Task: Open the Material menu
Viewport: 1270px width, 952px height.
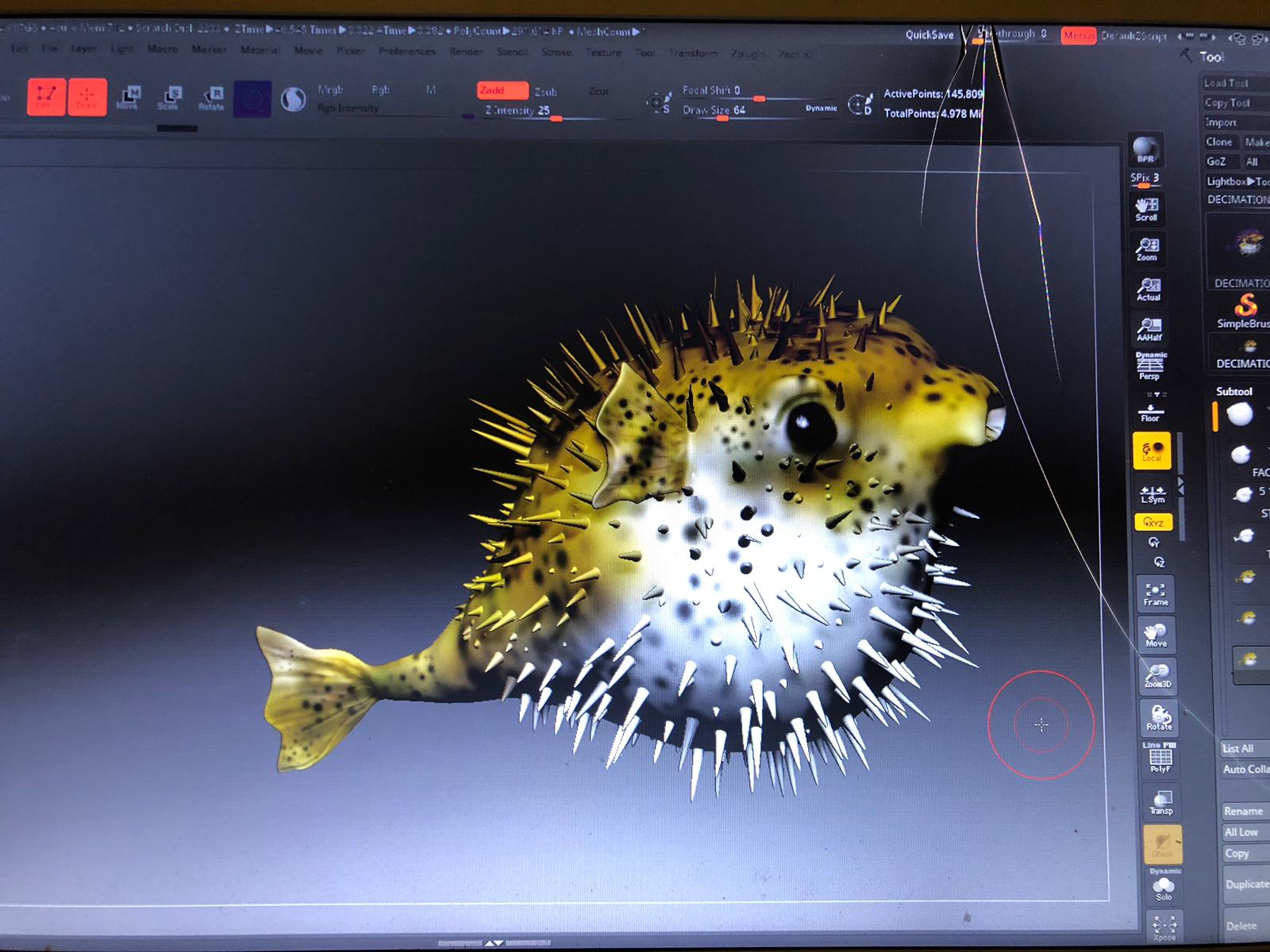Action: 260,50
